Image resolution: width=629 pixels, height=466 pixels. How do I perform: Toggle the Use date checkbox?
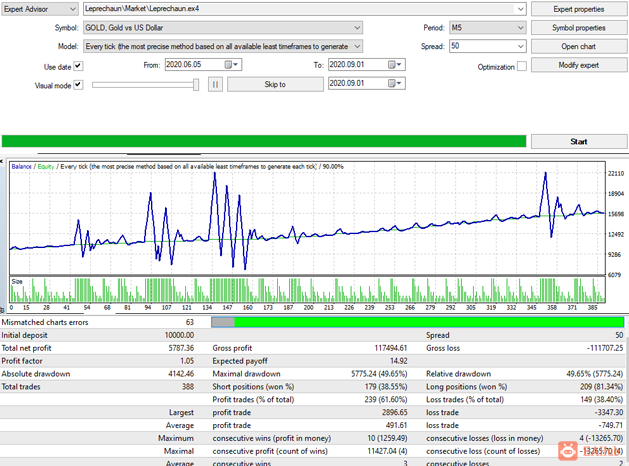[x=78, y=66]
